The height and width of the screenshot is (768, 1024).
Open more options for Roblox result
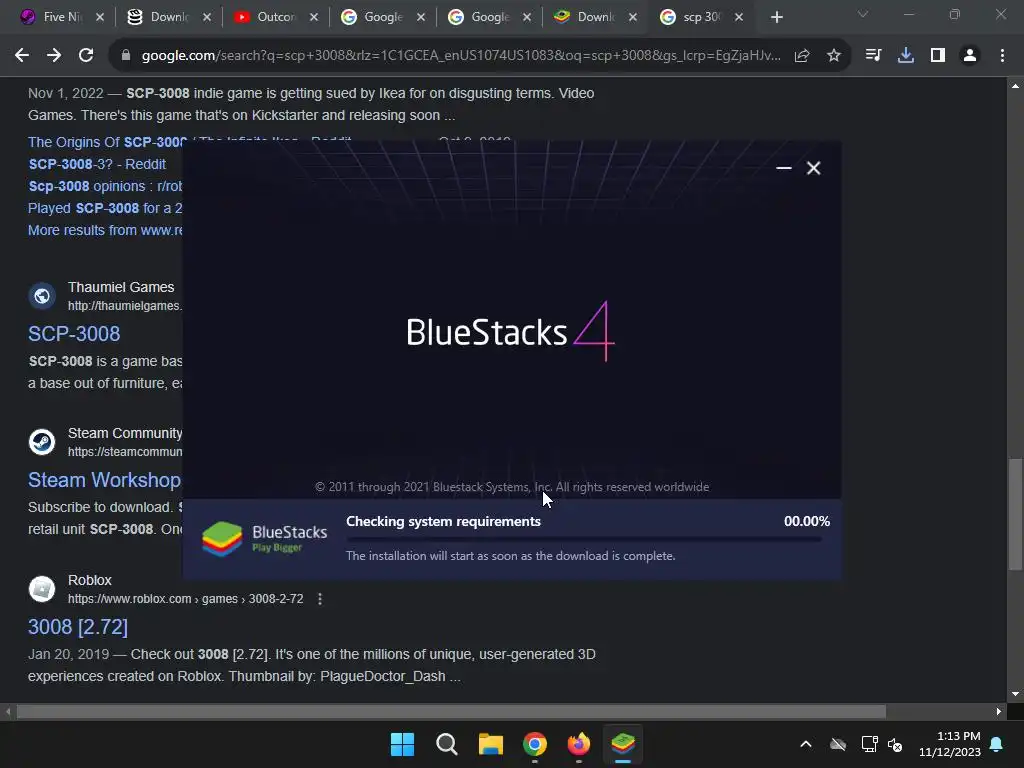click(x=320, y=599)
